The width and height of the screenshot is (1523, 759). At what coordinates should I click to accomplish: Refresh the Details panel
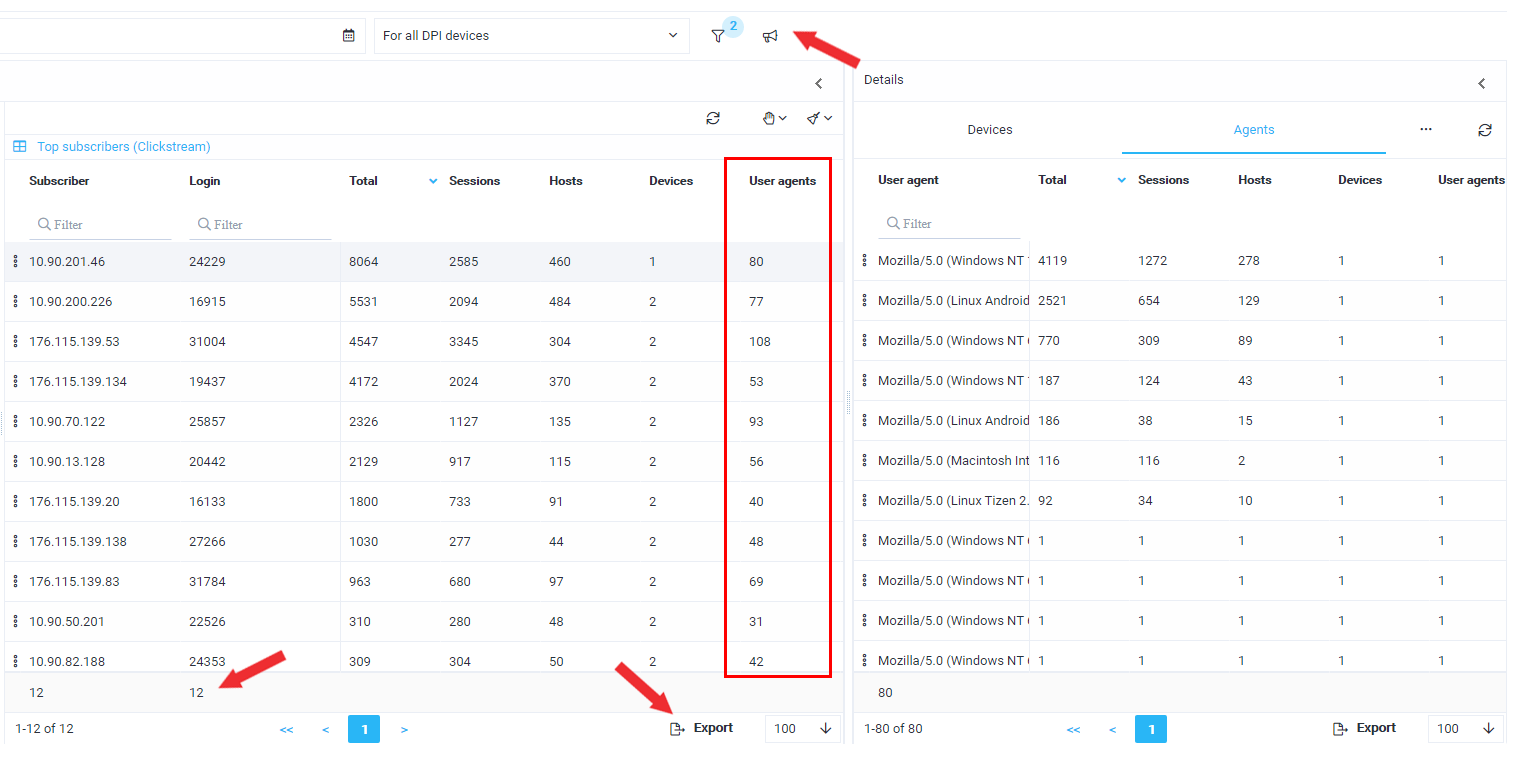[1485, 130]
